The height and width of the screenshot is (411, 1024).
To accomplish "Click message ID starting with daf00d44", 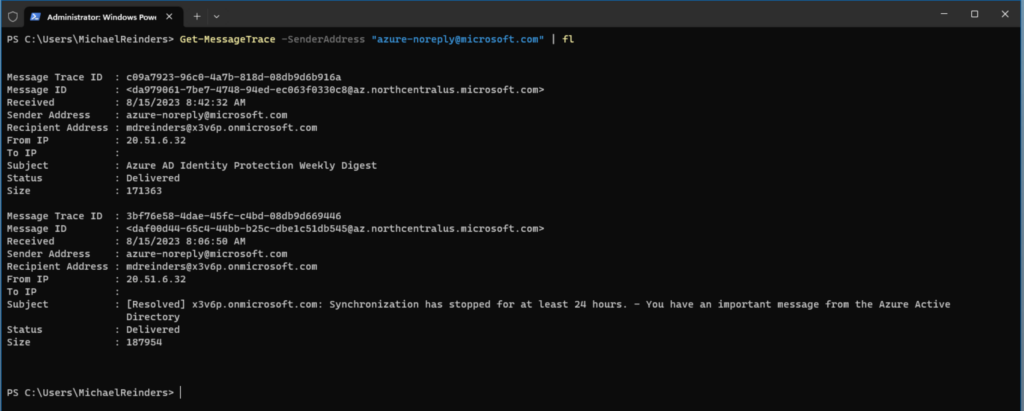I will (x=335, y=229).
